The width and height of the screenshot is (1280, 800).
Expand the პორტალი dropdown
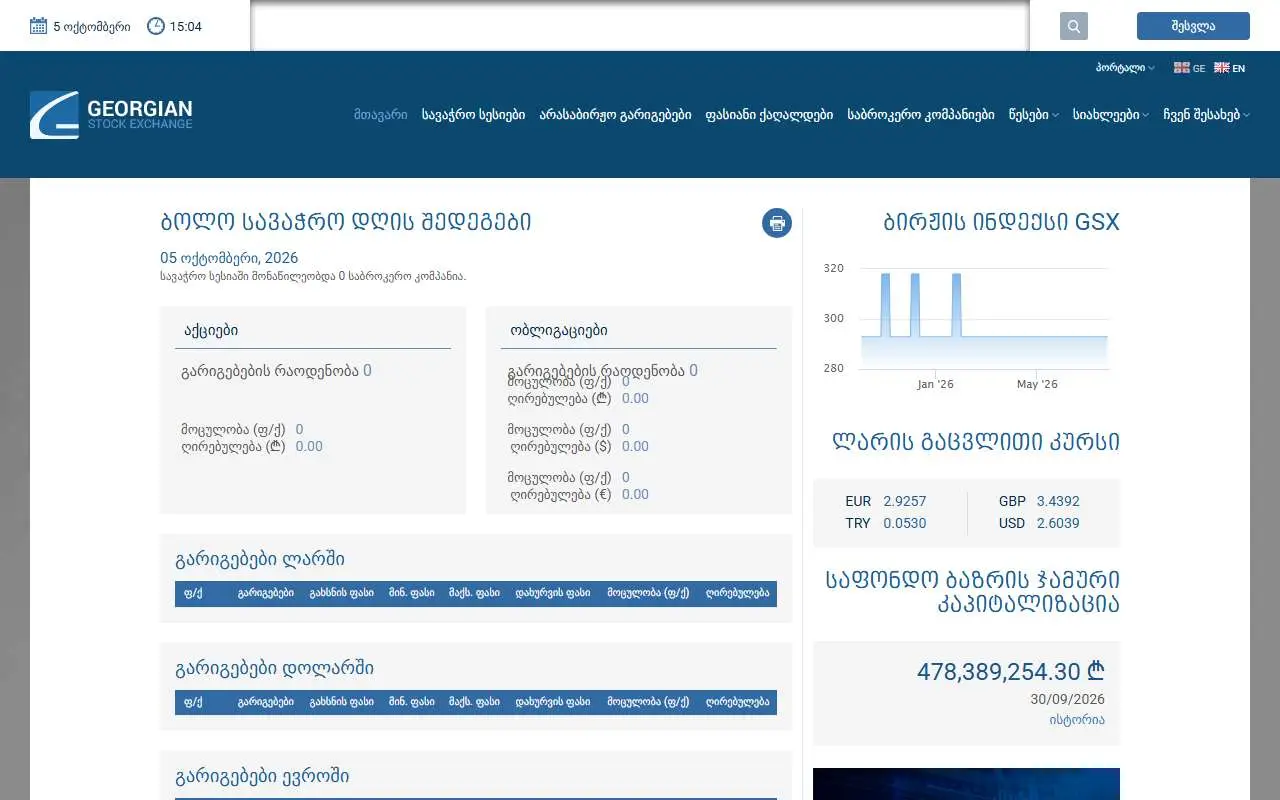(1125, 68)
